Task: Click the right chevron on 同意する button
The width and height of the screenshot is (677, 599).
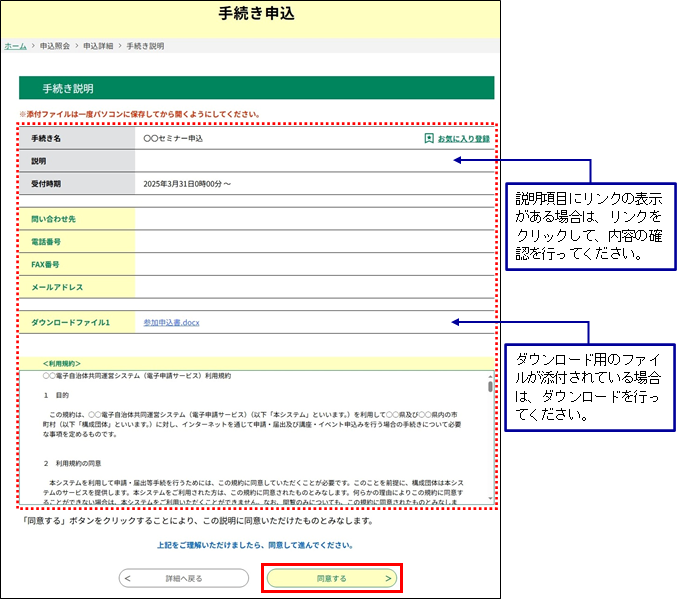Action: click(x=387, y=578)
